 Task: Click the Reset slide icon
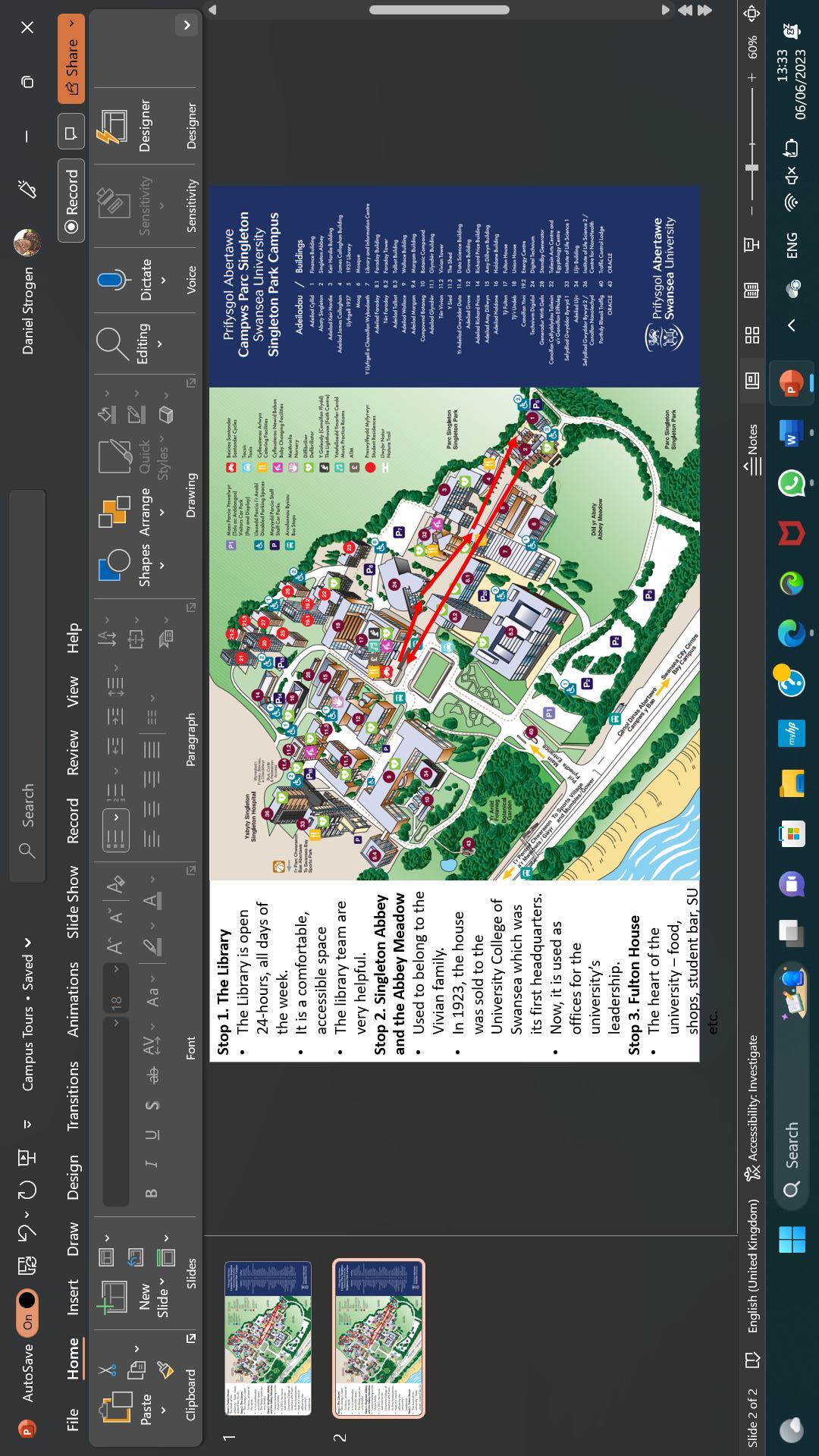pyautogui.click(x=136, y=1257)
